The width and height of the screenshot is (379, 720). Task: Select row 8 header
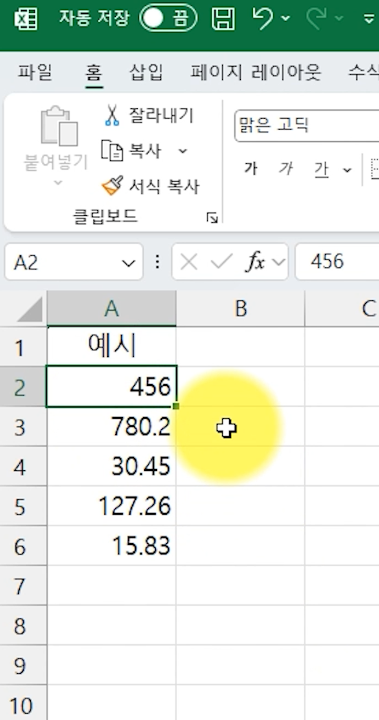point(23,625)
